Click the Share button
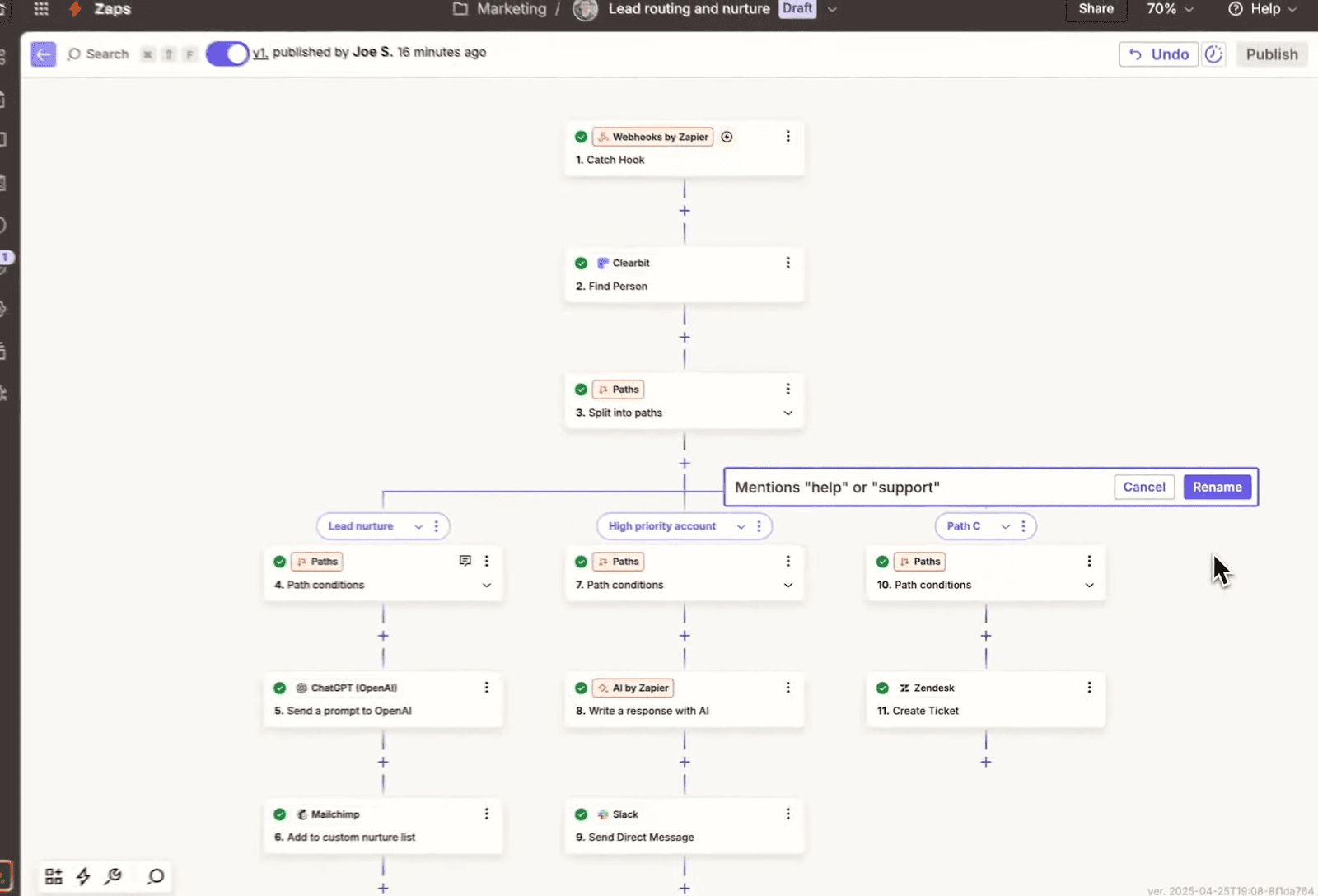Screen dimensions: 1318x896 coord(1096,9)
